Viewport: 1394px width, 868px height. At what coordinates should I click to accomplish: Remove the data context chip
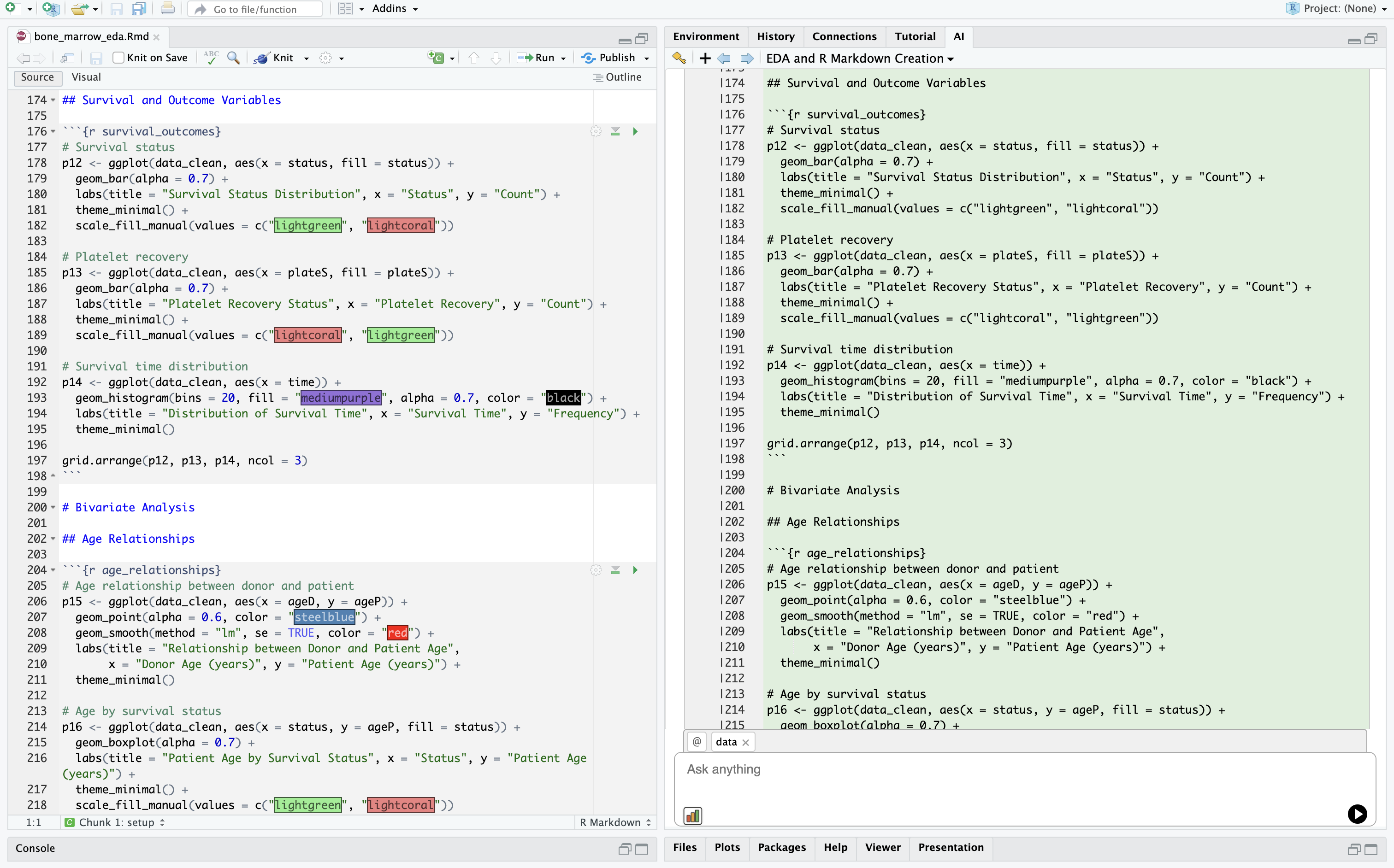click(745, 742)
